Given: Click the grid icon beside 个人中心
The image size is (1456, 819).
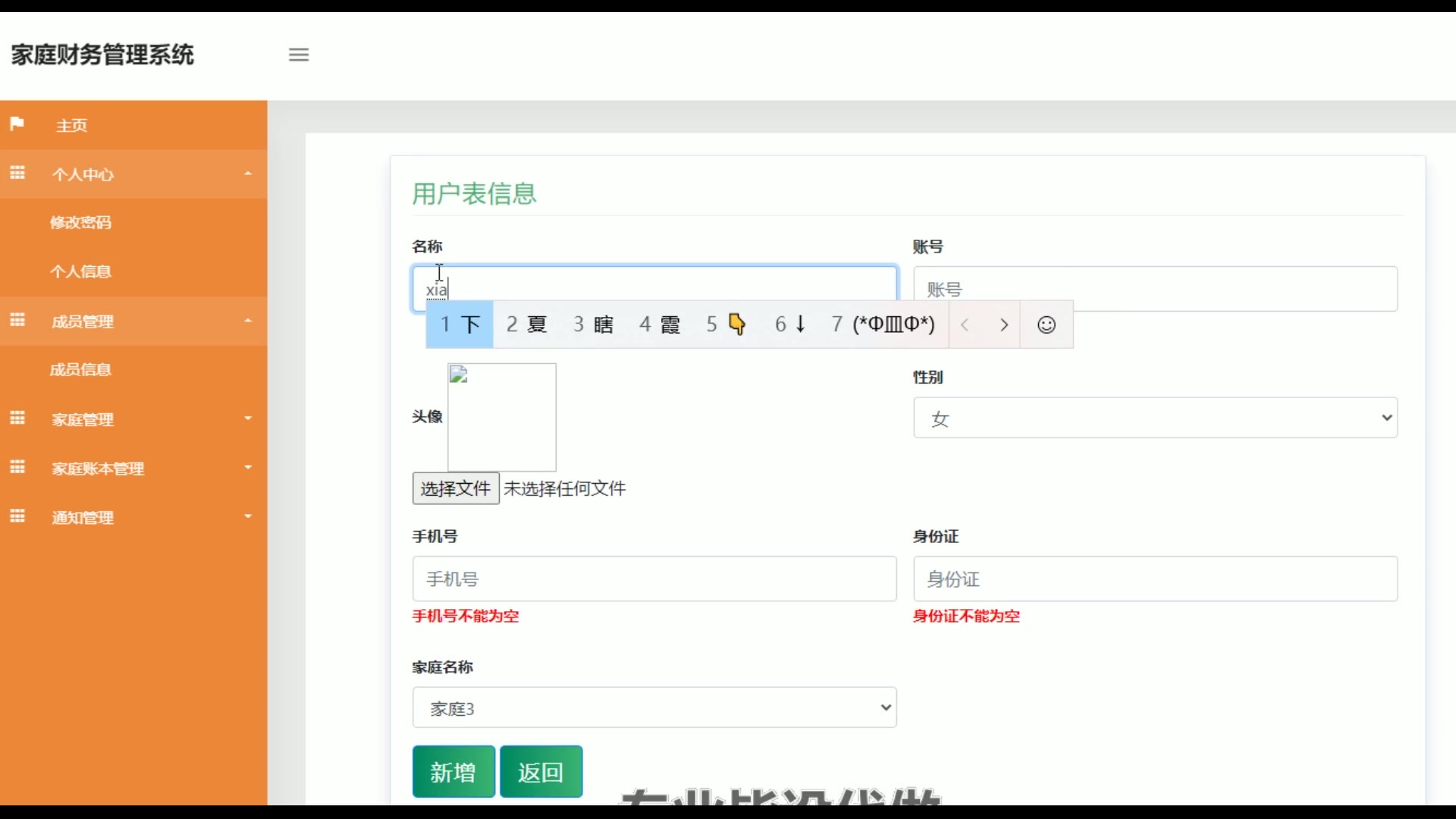Looking at the screenshot, I should [x=17, y=173].
